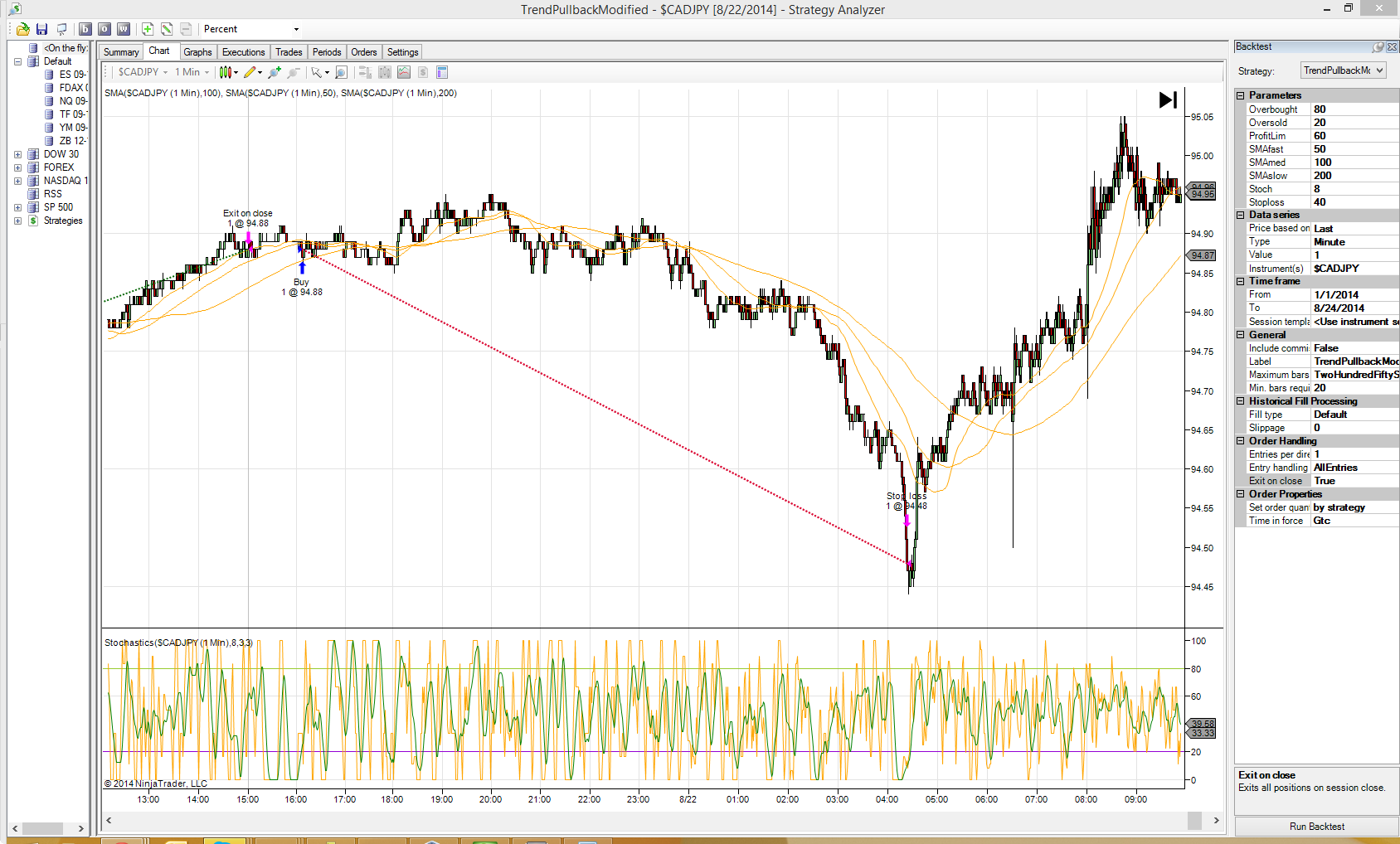Screen dimensions: 1400x844
Task: Click the indicators line chart icon
Action: coord(404,72)
